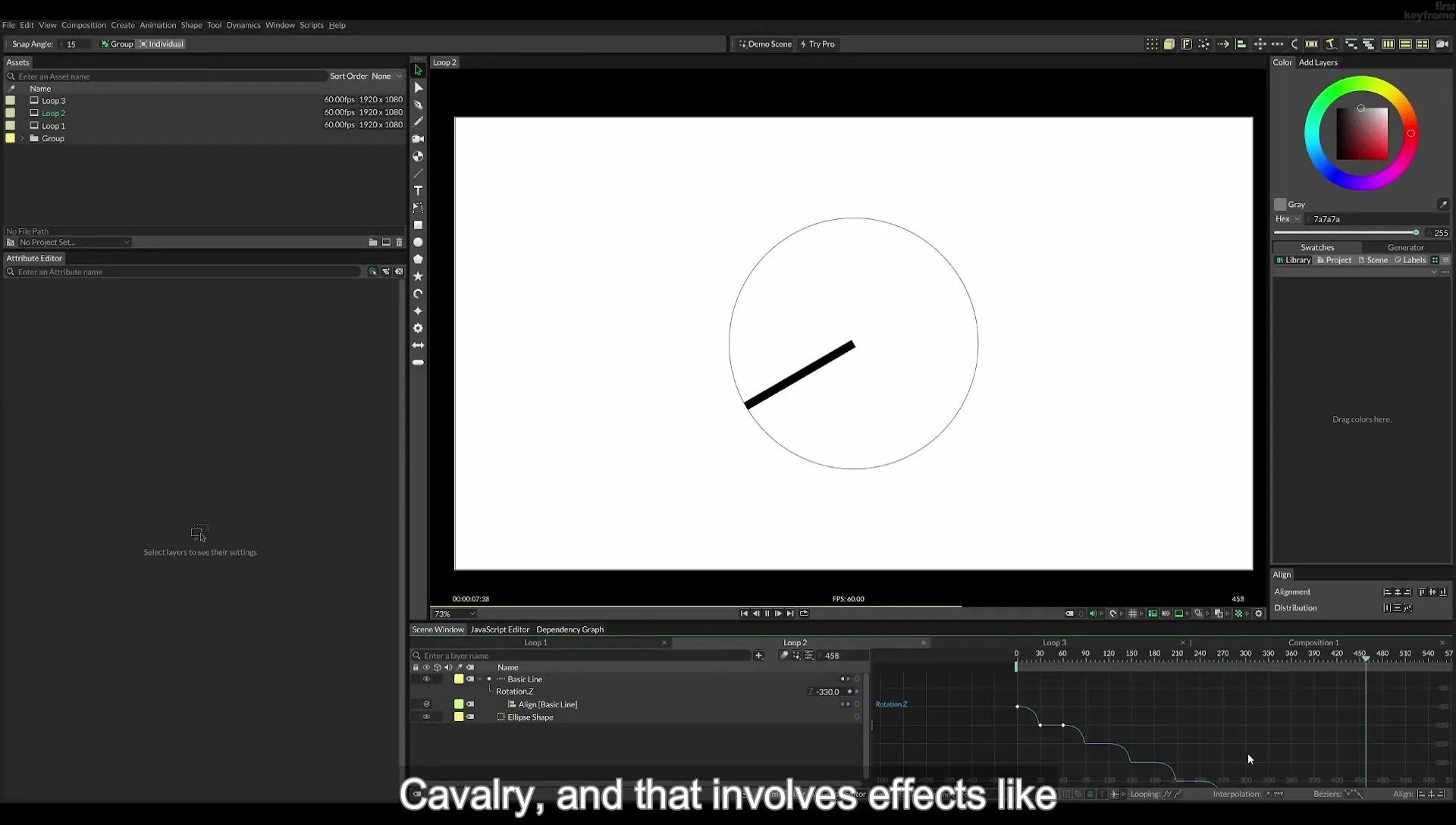Toggle Individual snapping mode

click(x=162, y=44)
